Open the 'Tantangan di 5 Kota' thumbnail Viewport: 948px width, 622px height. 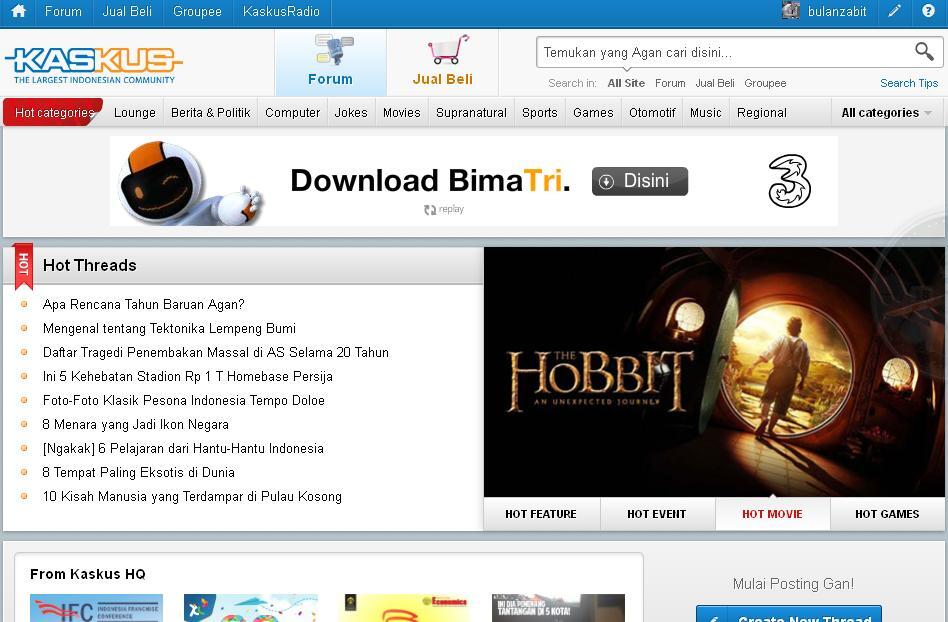click(558, 607)
